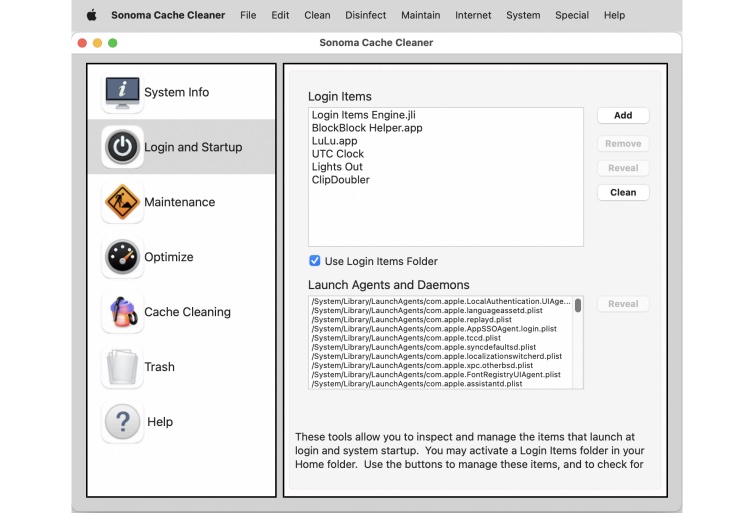Open the Maintain menu in menu bar

coord(420,15)
